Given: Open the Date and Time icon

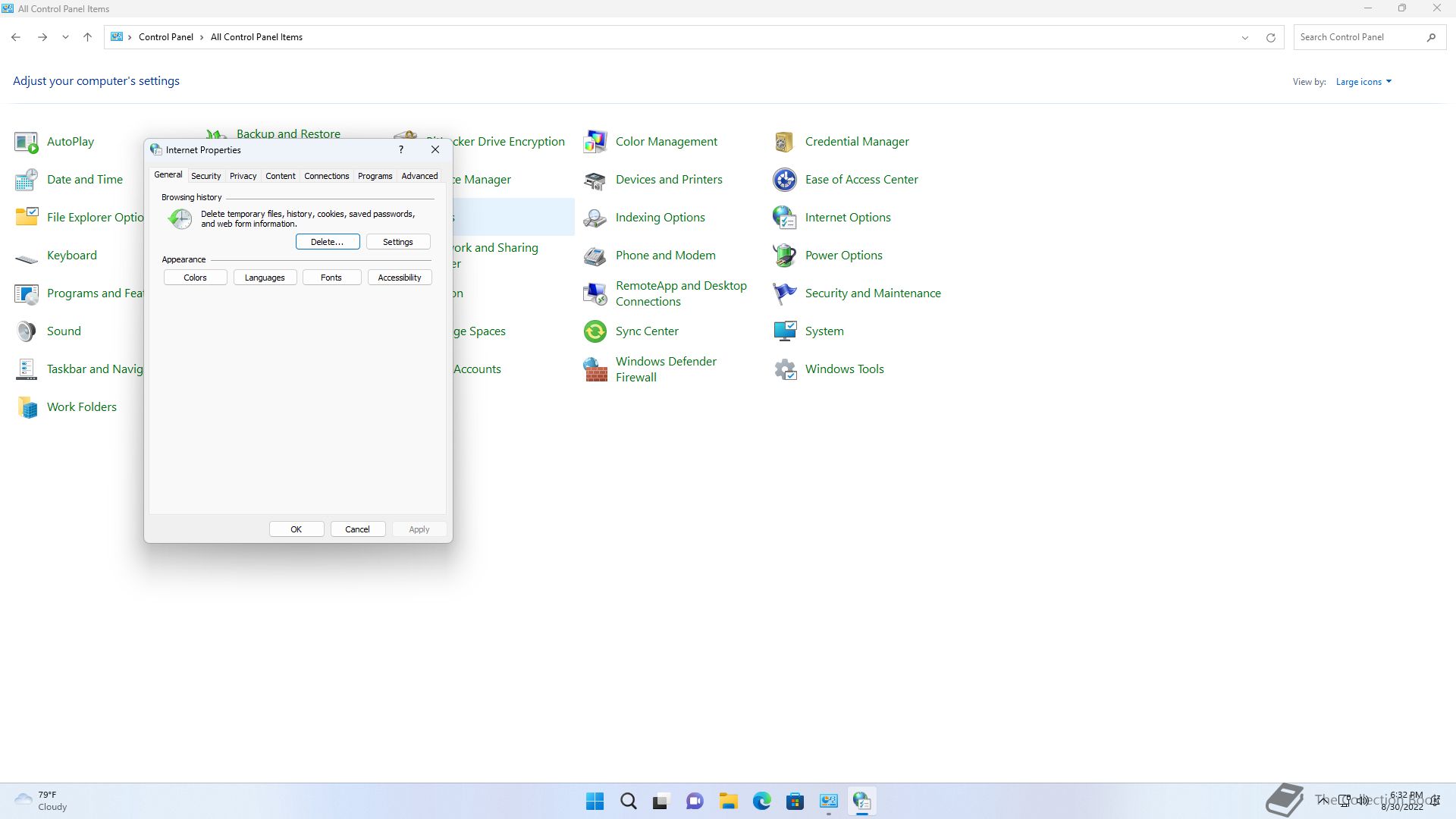Looking at the screenshot, I should coord(27,180).
